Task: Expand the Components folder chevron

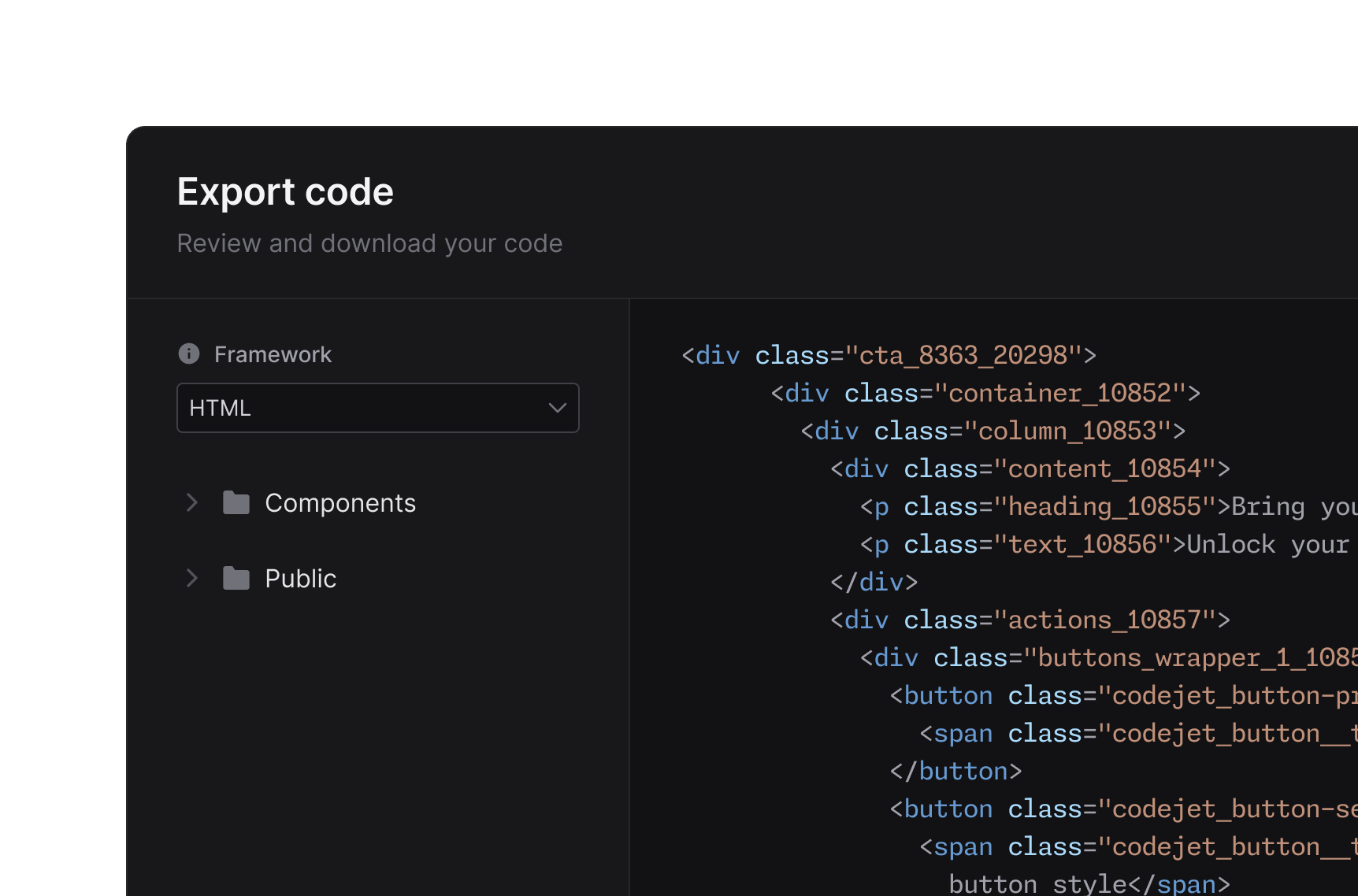Action: (191, 502)
